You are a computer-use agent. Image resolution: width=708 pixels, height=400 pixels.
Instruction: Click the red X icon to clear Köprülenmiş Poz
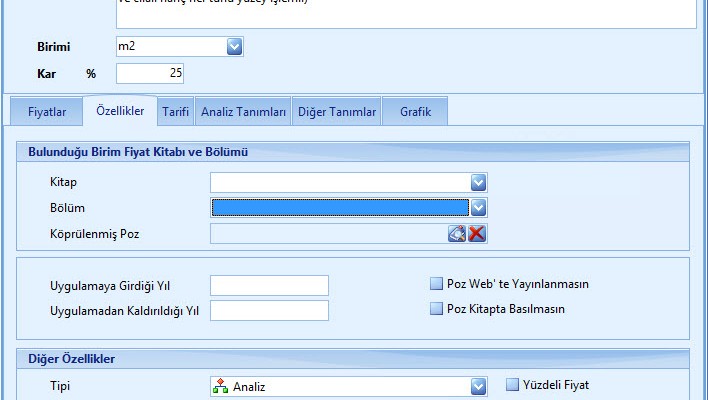point(477,233)
